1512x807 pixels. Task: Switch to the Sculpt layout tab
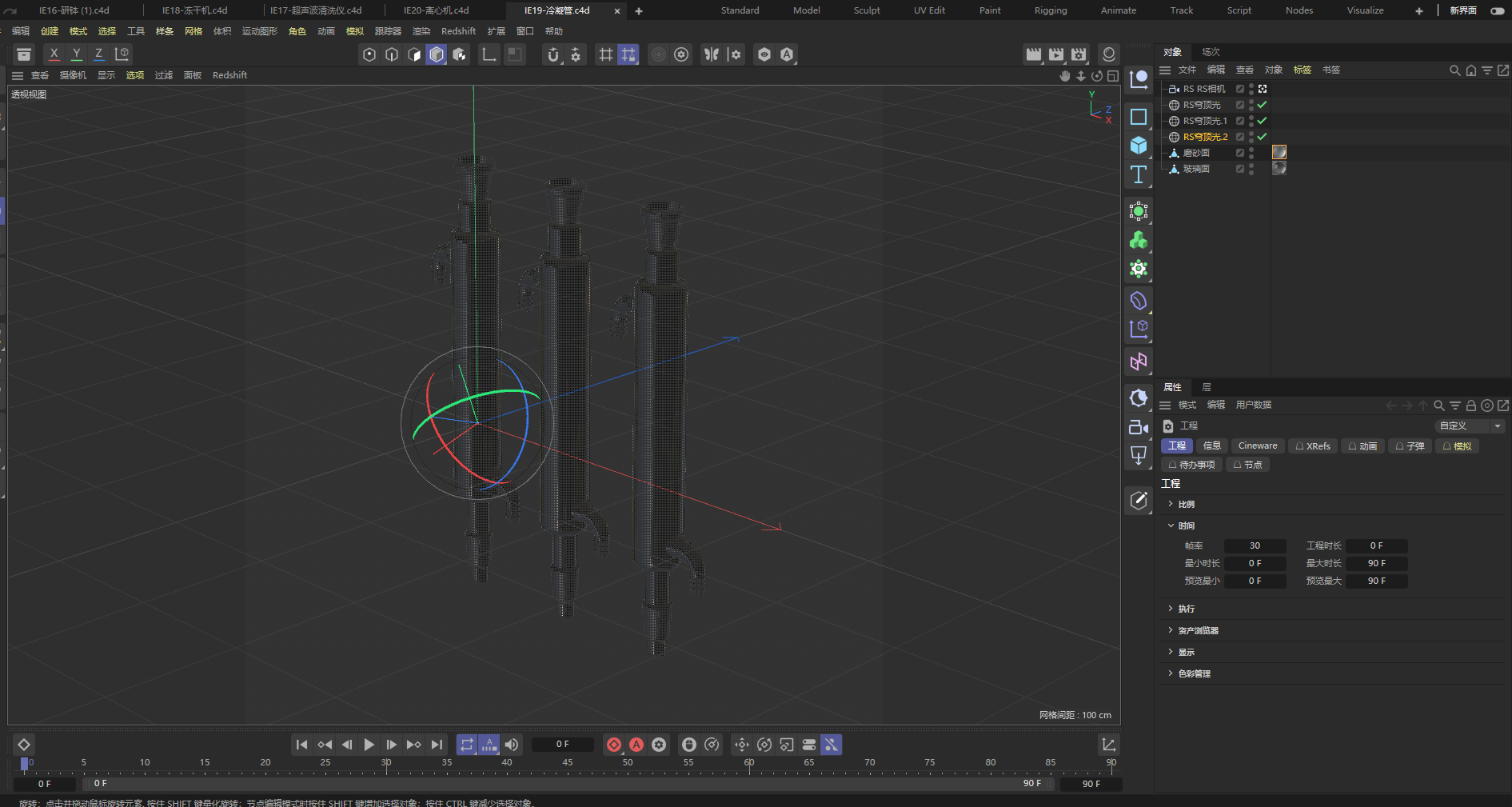click(x=867, y=10)
